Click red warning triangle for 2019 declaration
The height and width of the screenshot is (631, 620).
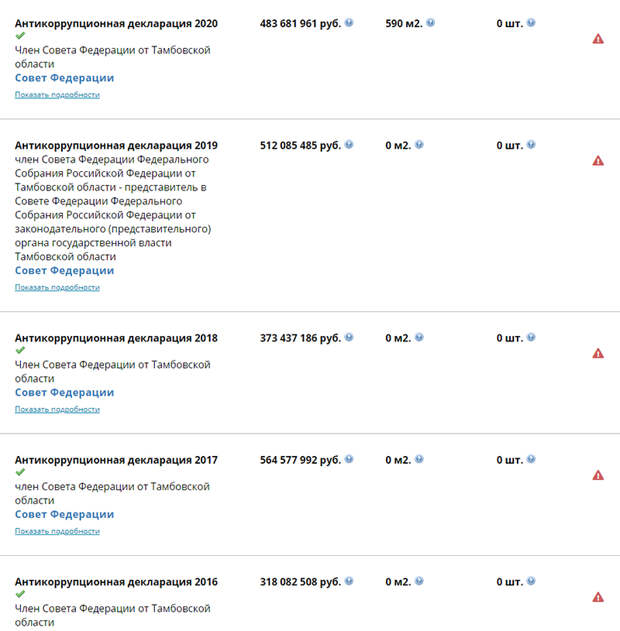pos(598,161)
